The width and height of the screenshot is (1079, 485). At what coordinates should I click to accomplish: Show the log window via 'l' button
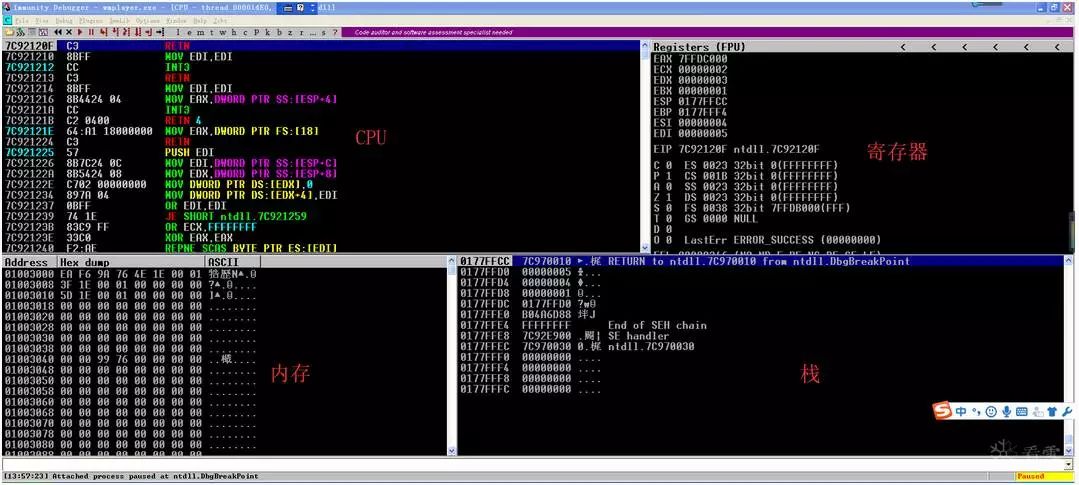click(178, 32)
